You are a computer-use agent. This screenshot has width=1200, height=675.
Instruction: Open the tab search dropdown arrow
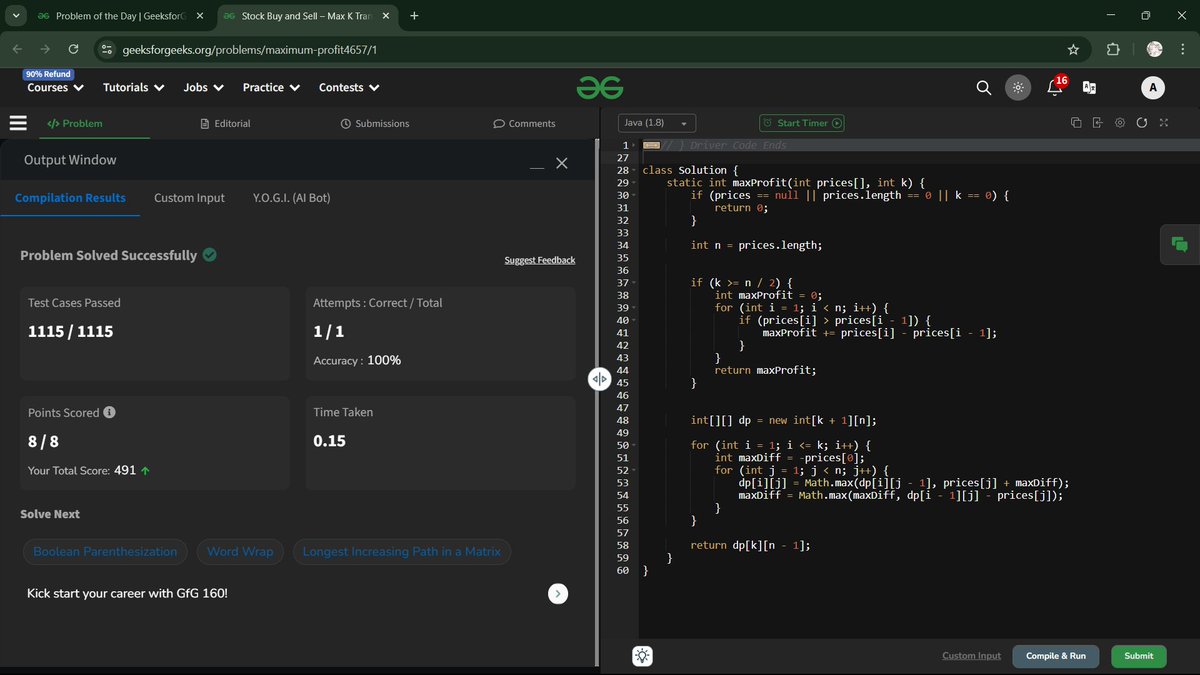pos(15,16)
